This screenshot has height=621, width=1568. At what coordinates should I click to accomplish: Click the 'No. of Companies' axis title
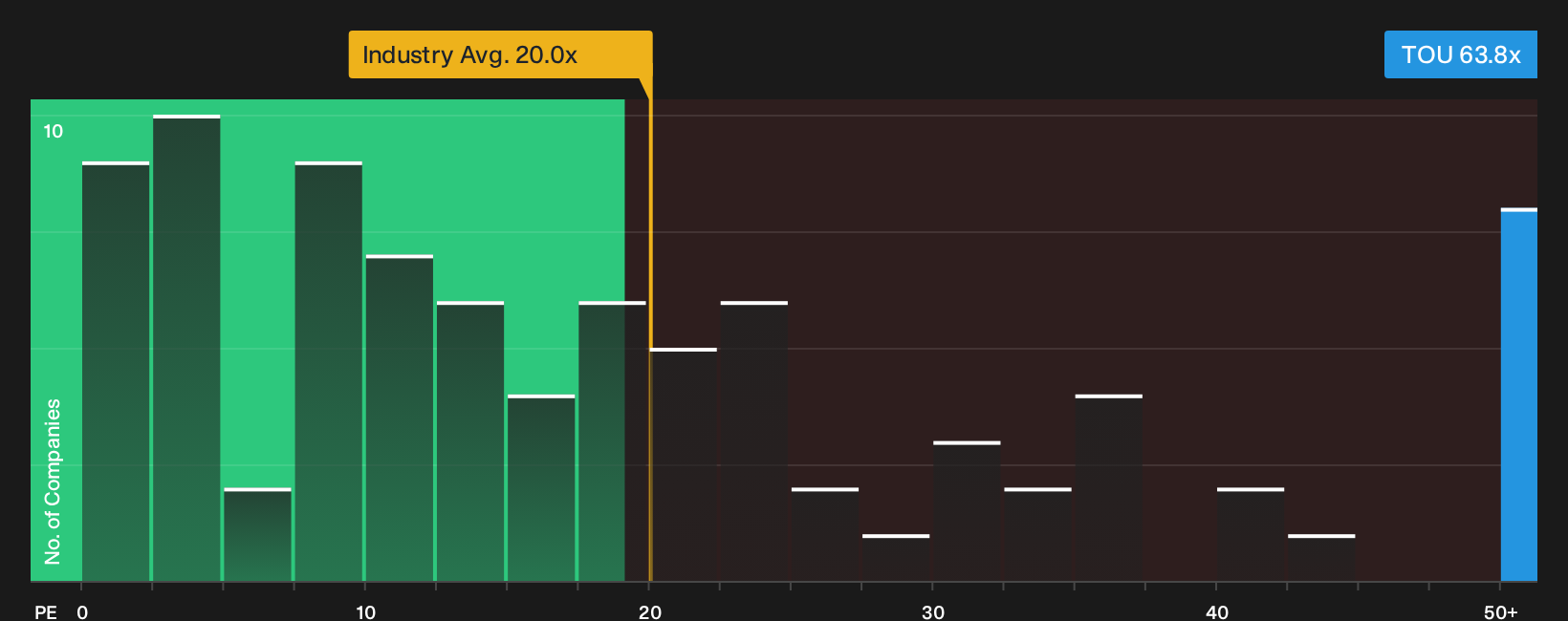[53, 482]
